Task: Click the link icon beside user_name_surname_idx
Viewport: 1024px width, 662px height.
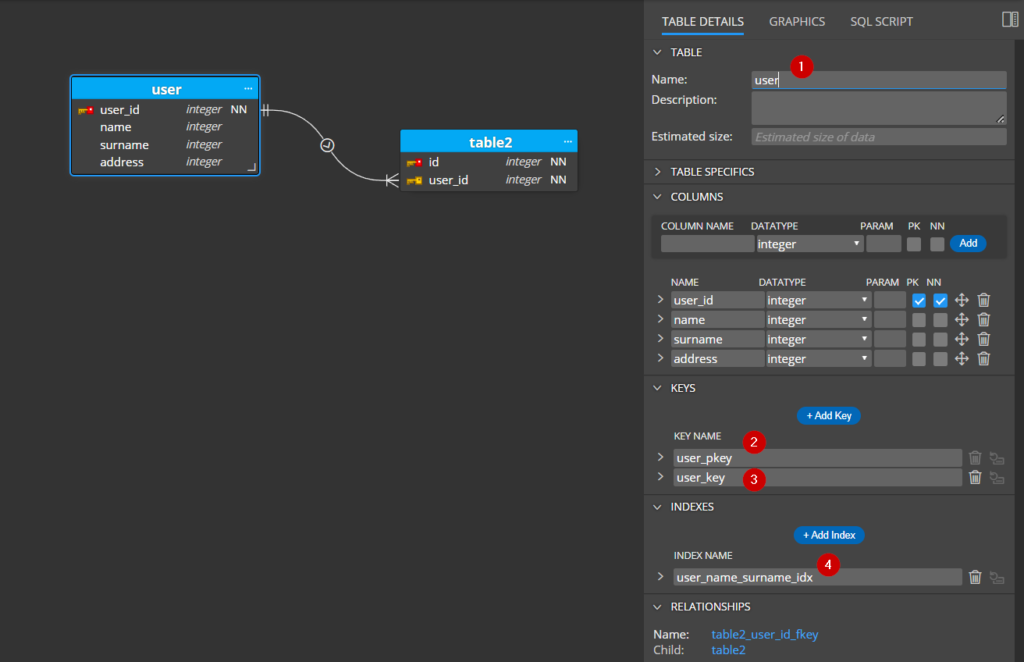Action: [997, 578]
